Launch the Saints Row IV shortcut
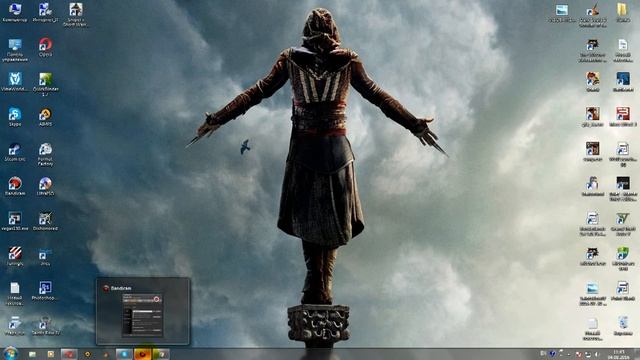 coord(45,326)
